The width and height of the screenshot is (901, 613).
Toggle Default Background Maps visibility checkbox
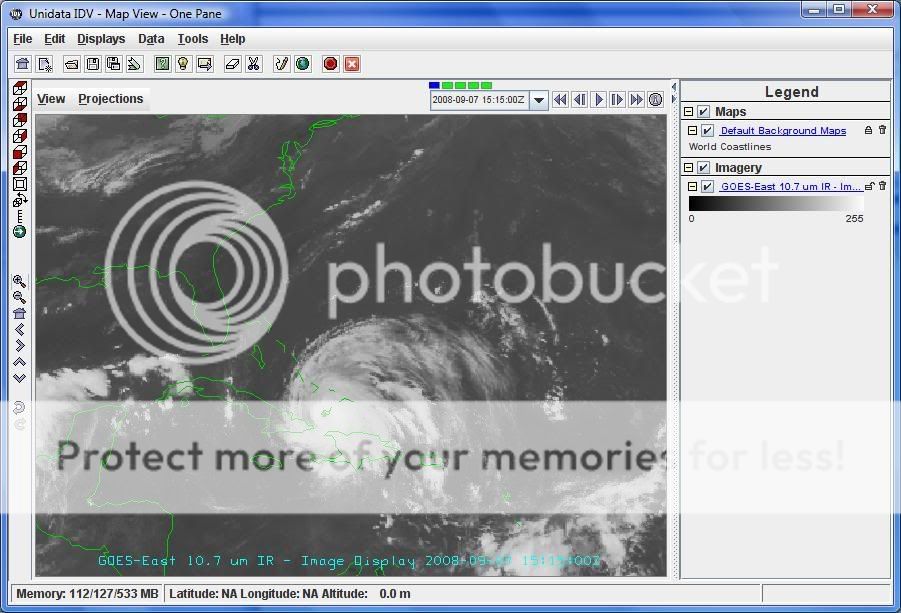pos(708,131)
